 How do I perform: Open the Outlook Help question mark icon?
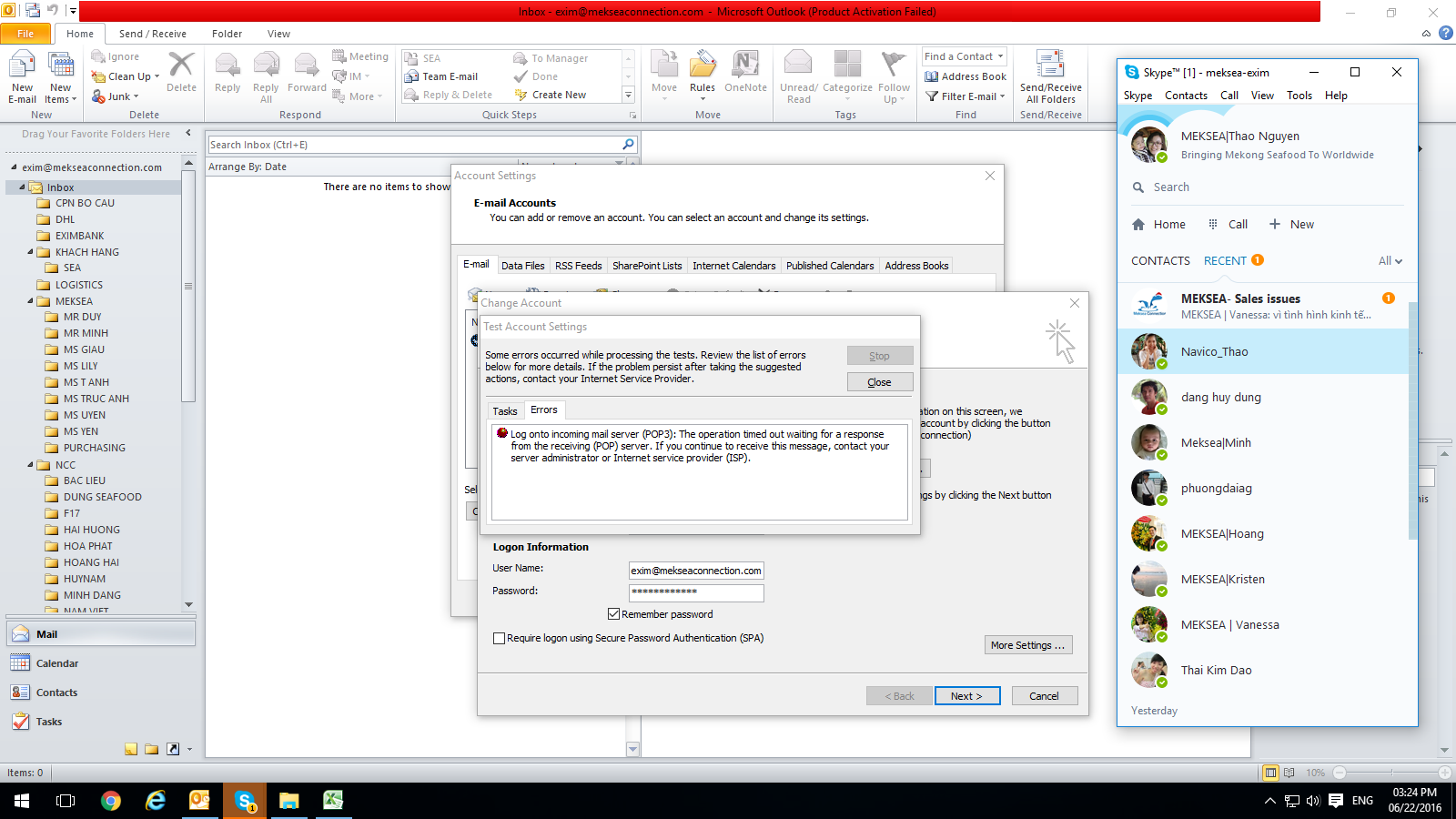point(1446,34)
